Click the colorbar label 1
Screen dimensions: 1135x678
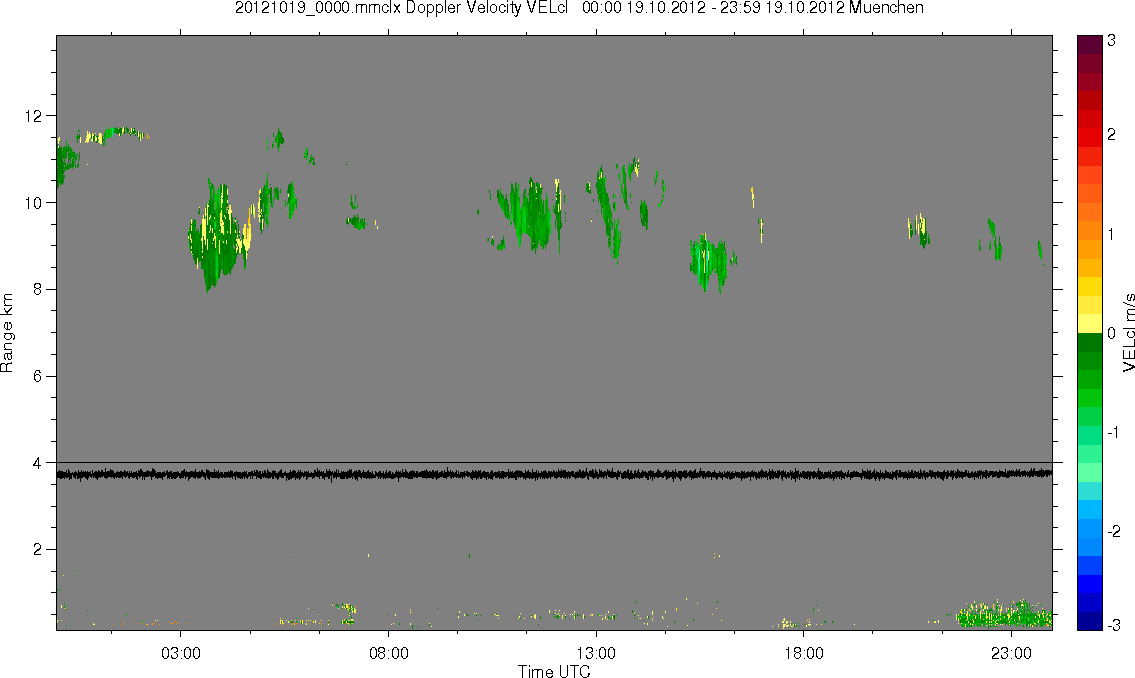[x=1112, y=234]
